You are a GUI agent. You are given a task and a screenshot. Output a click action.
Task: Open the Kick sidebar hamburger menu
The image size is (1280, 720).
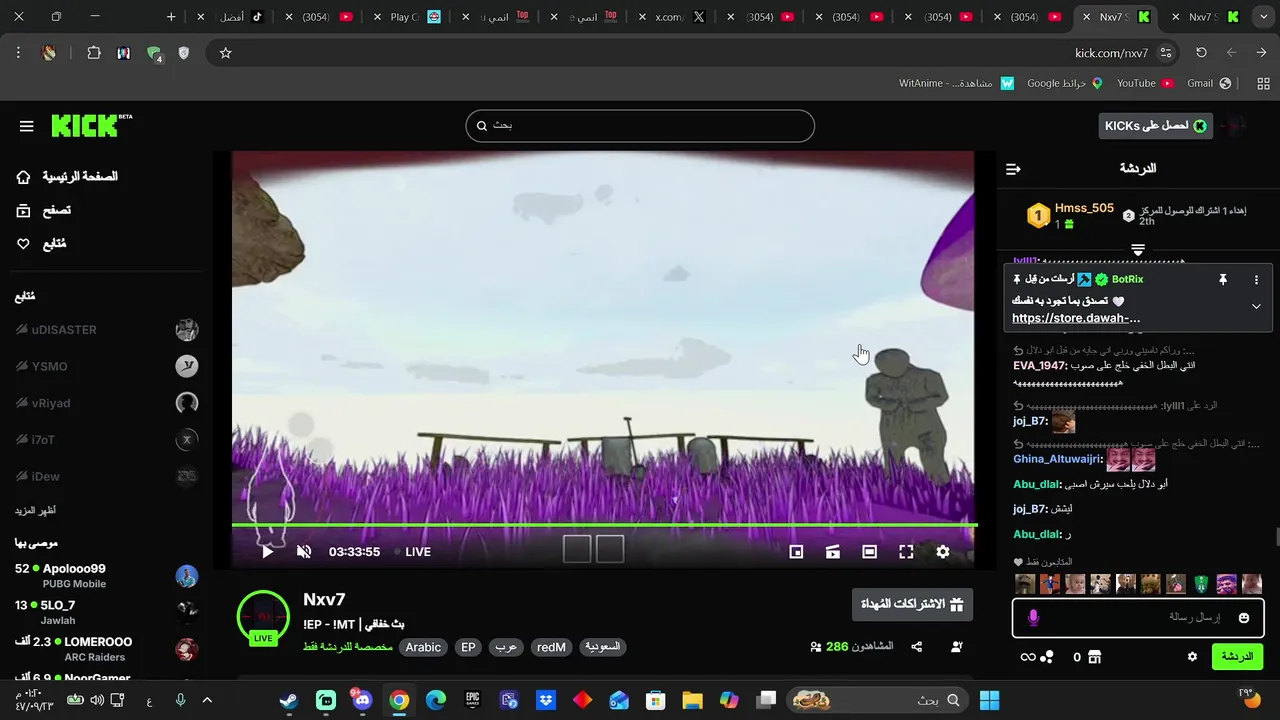coord(26,126)
